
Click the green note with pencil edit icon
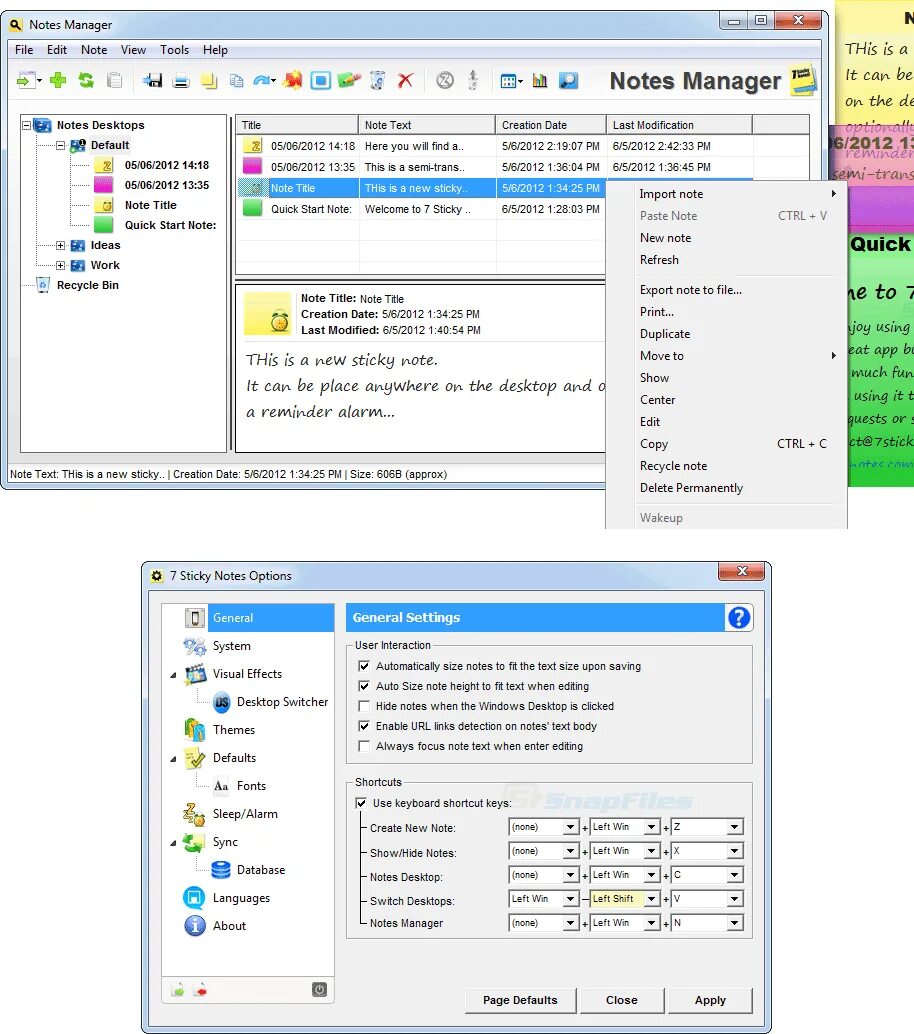[x=349, y=80]
